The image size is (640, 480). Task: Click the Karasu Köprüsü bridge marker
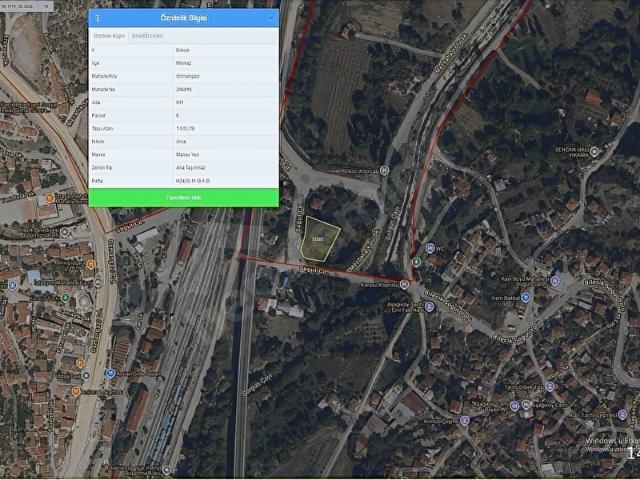point(404,284)
